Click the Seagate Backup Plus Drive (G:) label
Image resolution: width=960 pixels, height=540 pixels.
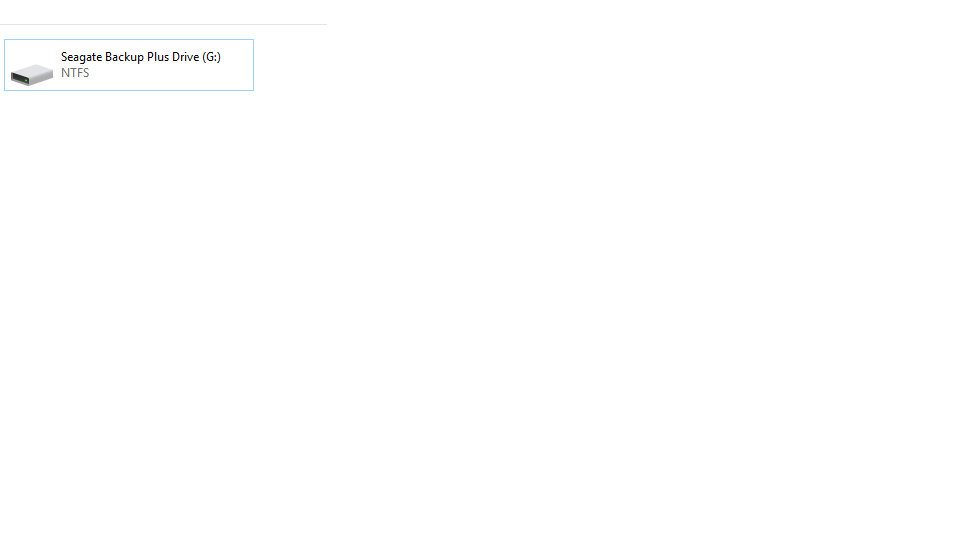[141, 57]
